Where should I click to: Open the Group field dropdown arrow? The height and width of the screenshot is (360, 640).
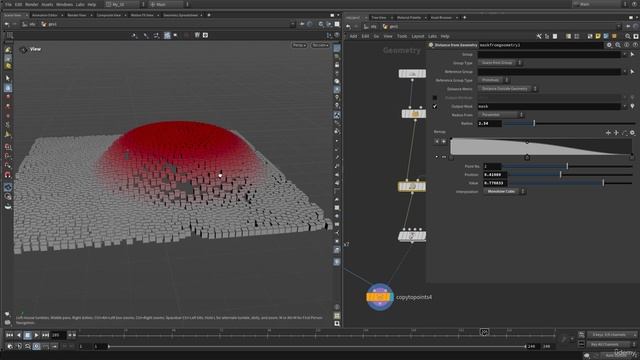pyautogui.click(x=624, y=54)
